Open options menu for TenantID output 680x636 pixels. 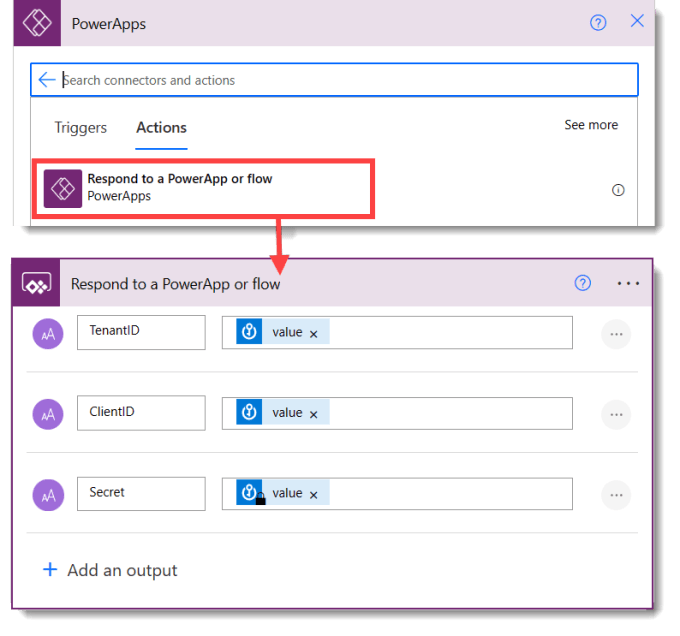point(616,334)
